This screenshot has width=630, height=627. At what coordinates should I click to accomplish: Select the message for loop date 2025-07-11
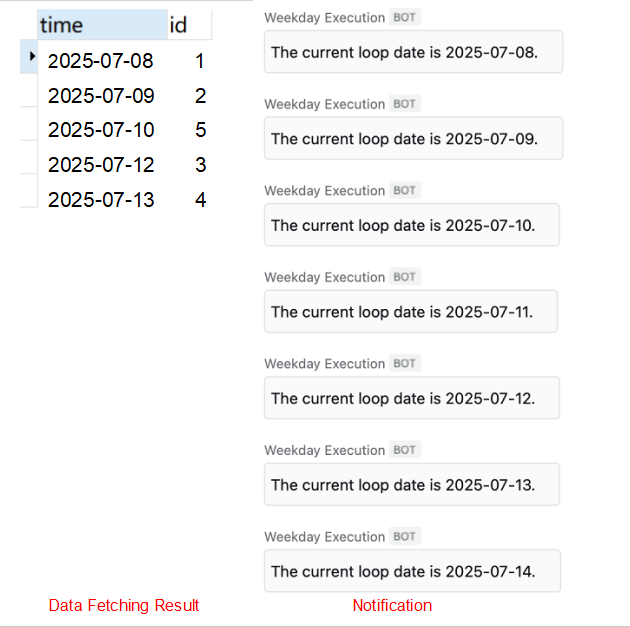click(410, 312)
